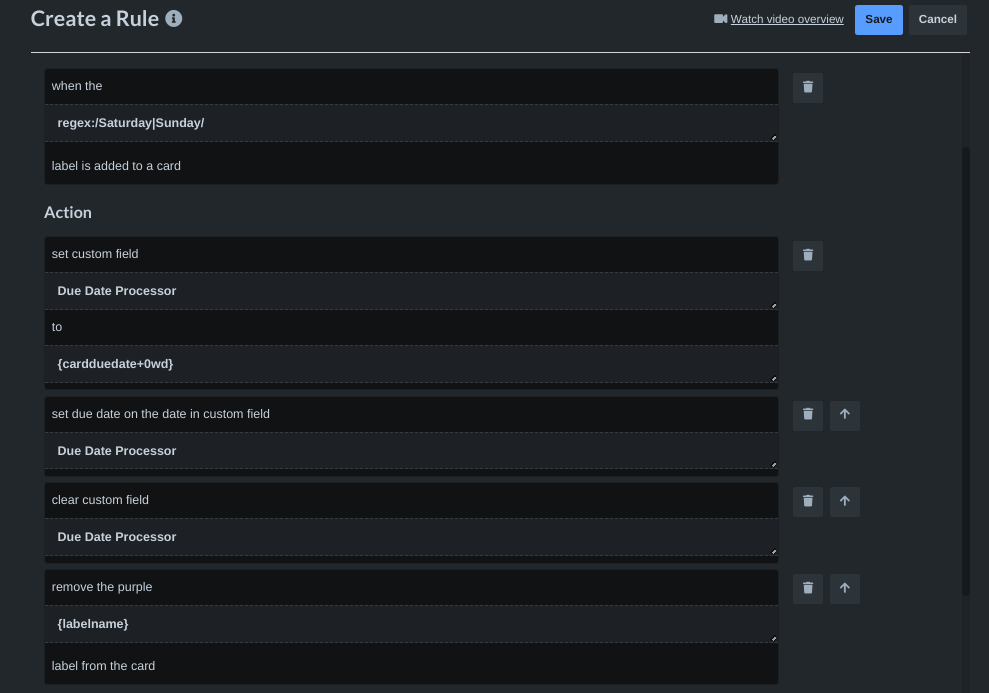Screen dimensions: 989x693
Task: Move the "clear custom field" action up
Action: (844, 501)
